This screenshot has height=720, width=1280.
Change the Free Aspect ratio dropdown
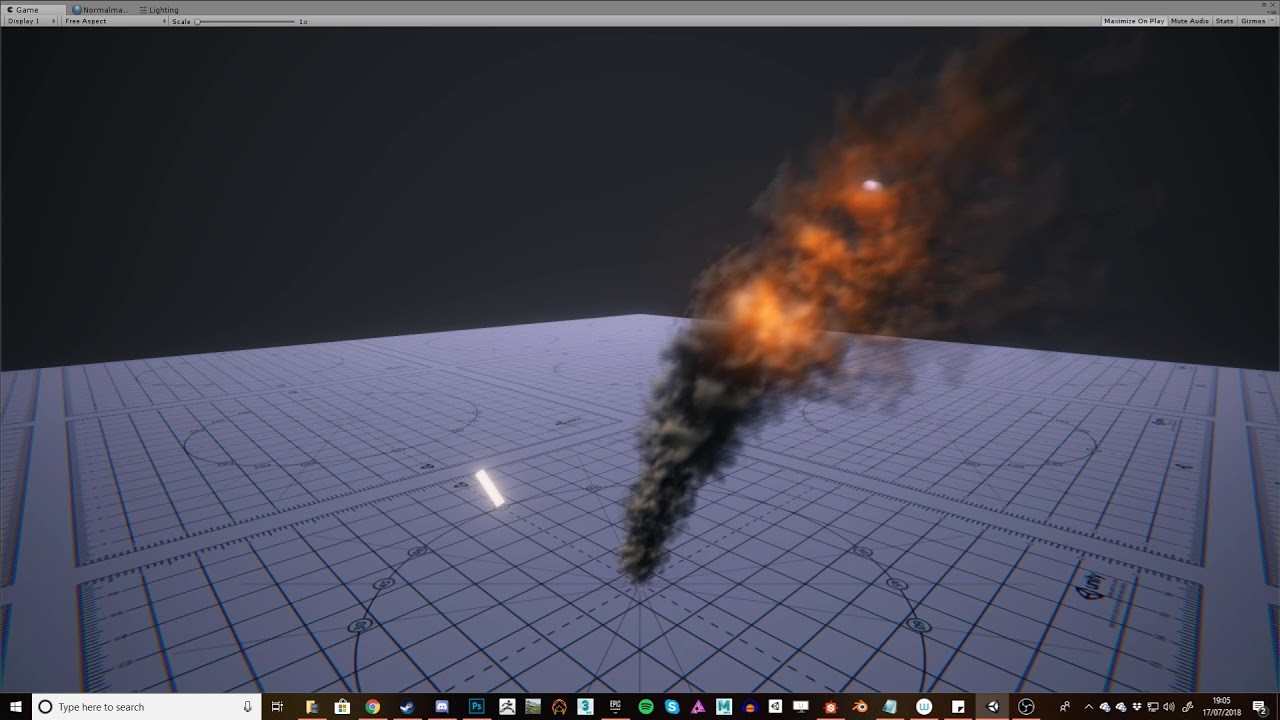pos(110,21)
